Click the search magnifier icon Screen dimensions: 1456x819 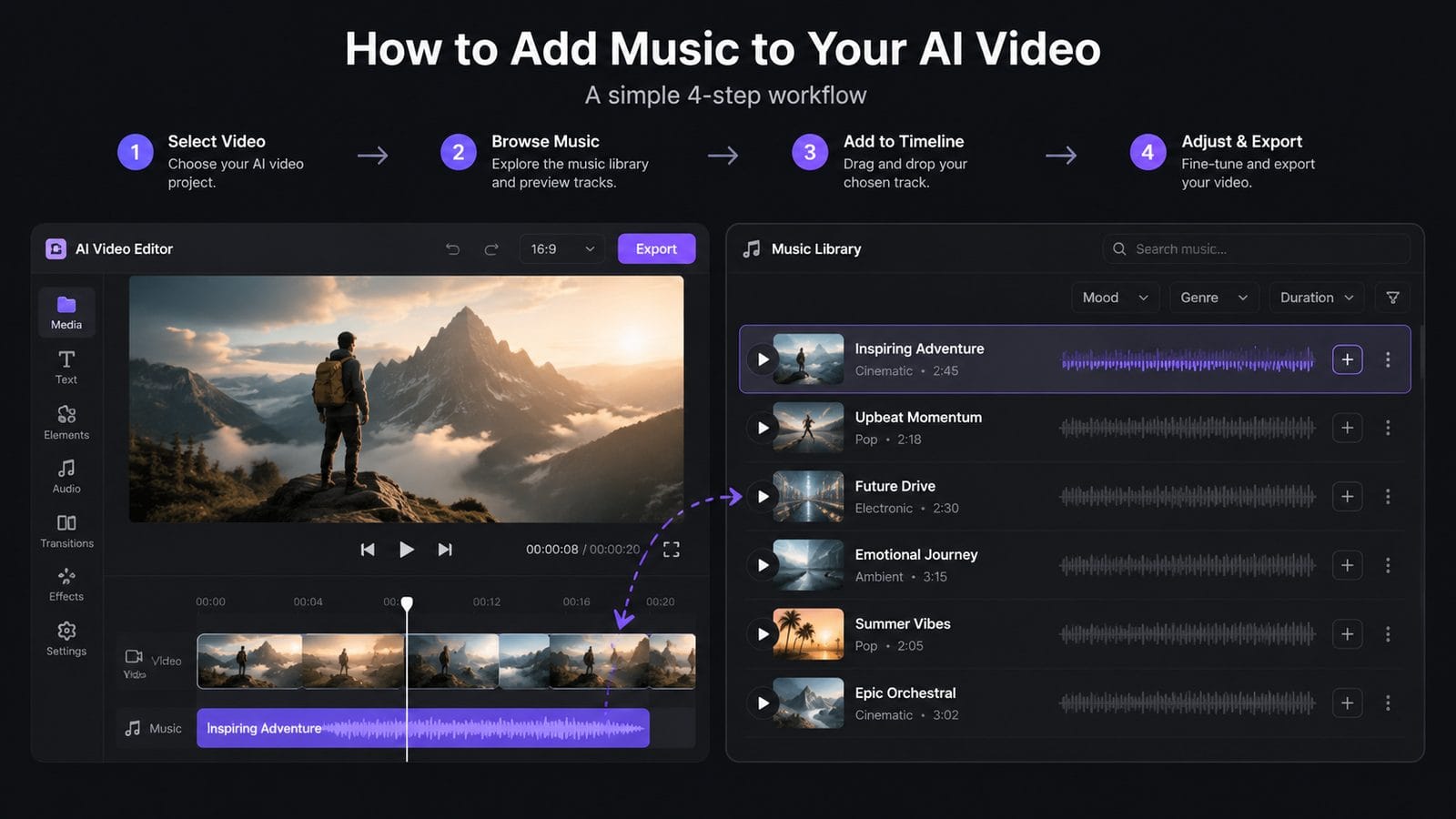pyautogui.click(x=1119, y=248)
